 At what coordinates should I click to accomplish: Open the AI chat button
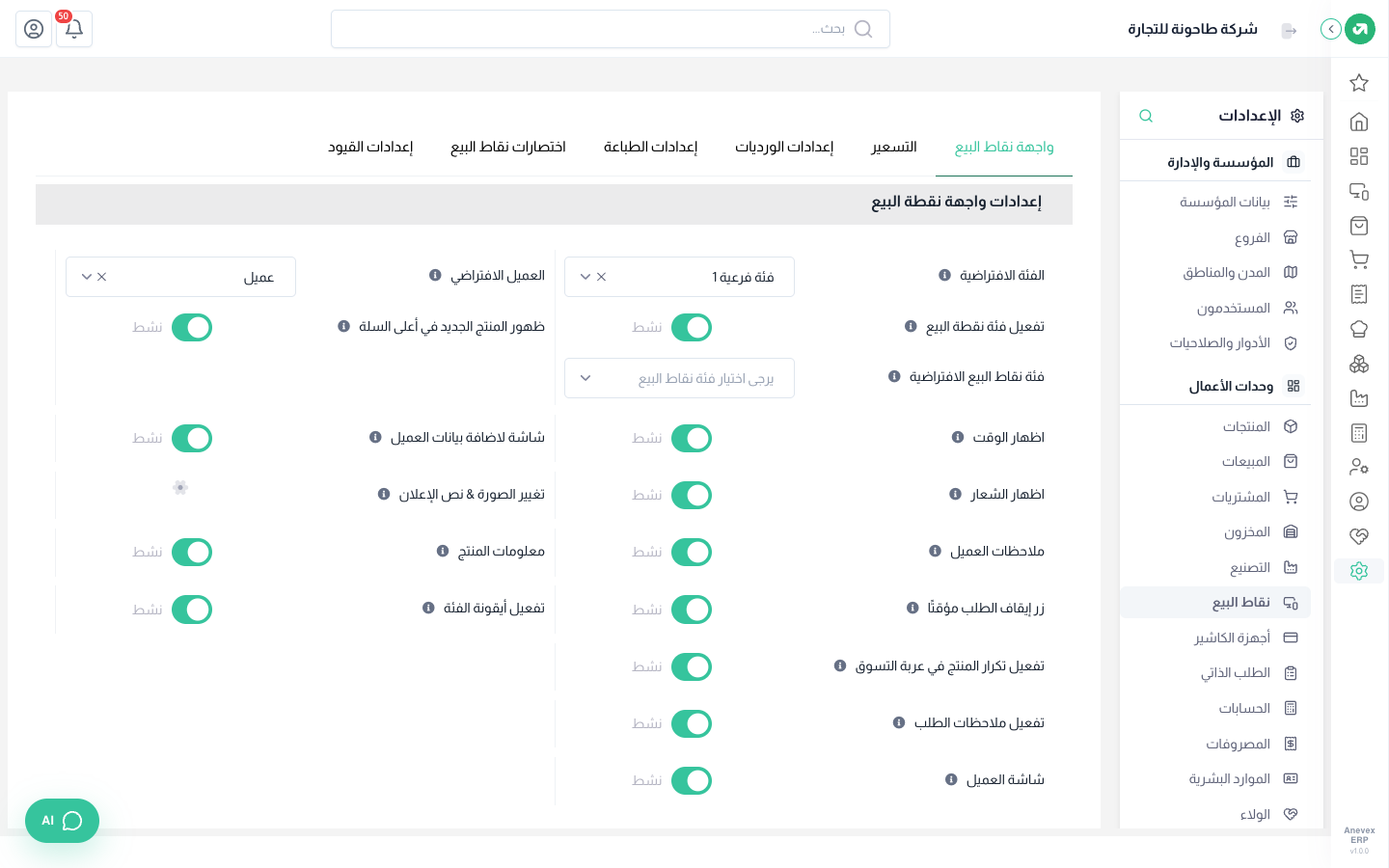pyautogui.click(x=62, y=821)
